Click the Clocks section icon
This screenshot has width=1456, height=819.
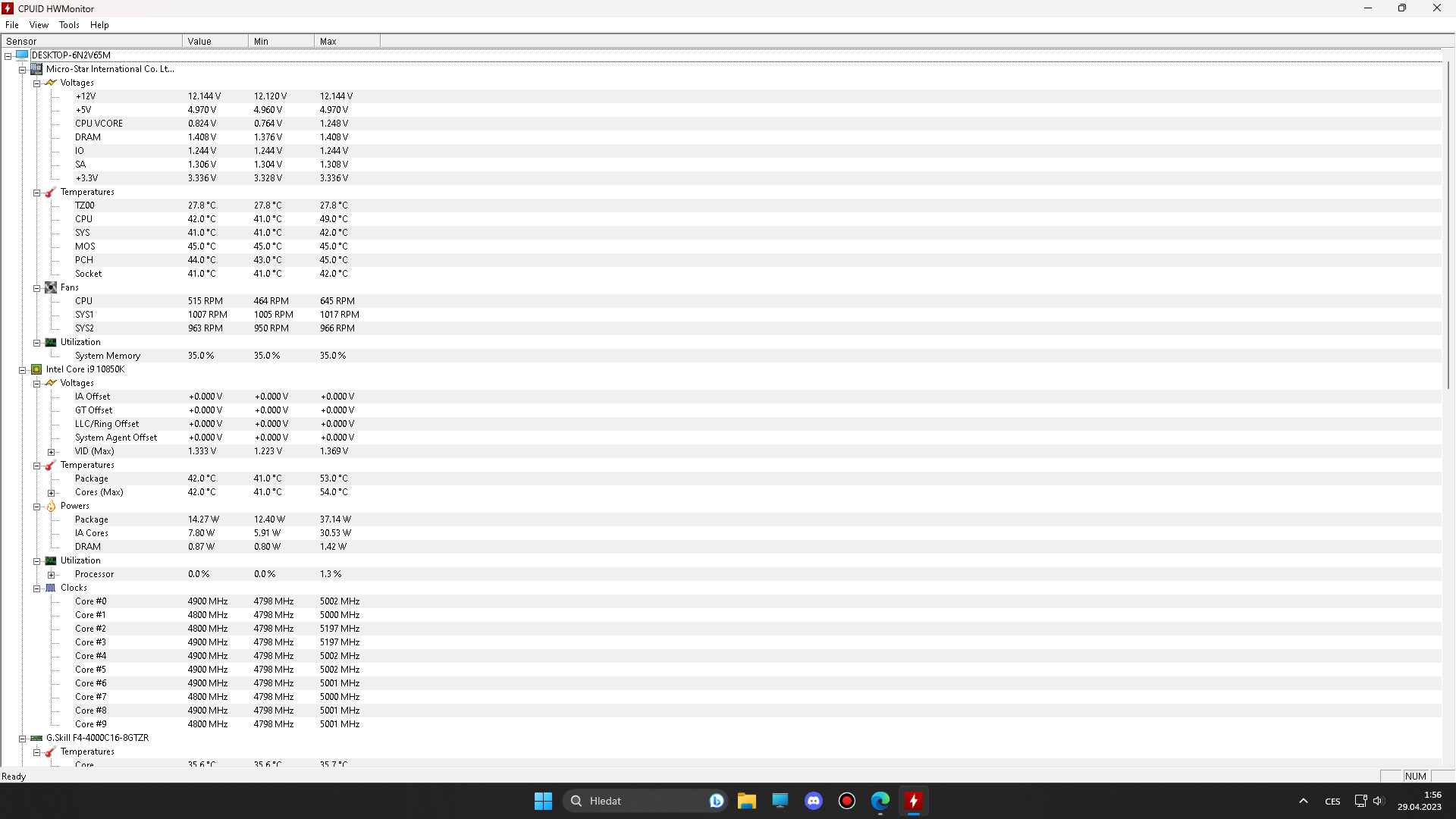51,588
